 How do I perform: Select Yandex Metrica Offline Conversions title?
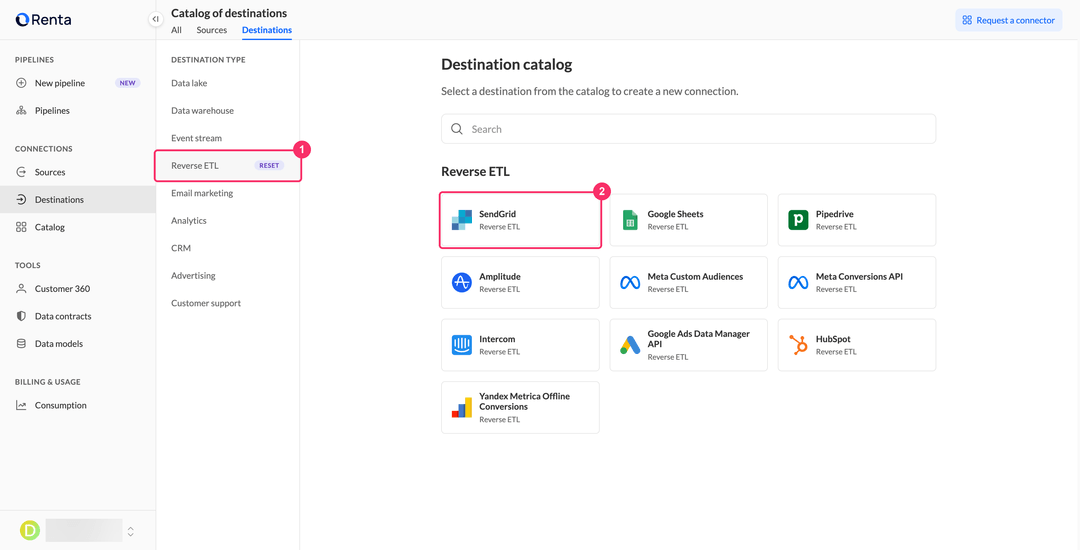coord(524,401)
